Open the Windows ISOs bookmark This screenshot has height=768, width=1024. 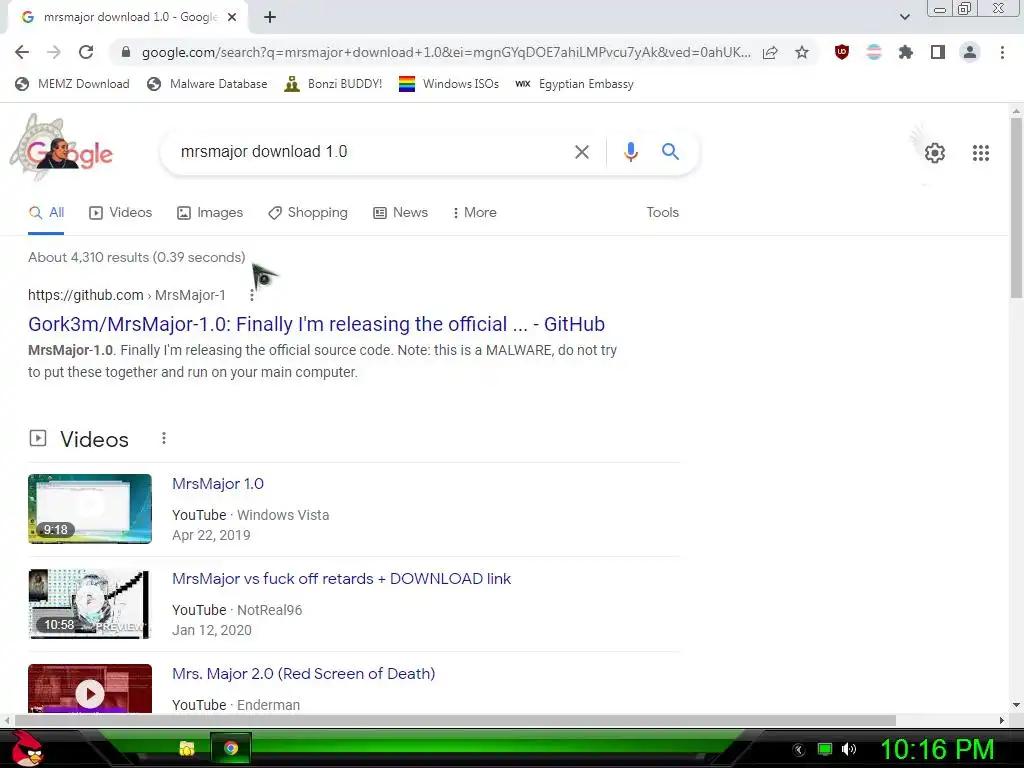click(449, 84)
